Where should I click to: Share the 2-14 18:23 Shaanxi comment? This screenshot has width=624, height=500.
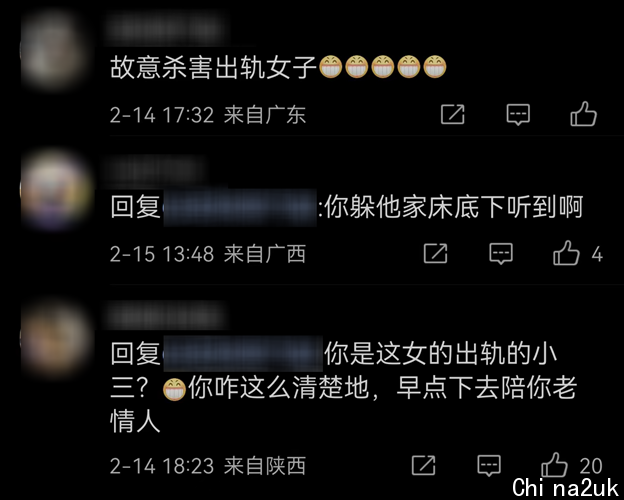click(x=423, y=465)
